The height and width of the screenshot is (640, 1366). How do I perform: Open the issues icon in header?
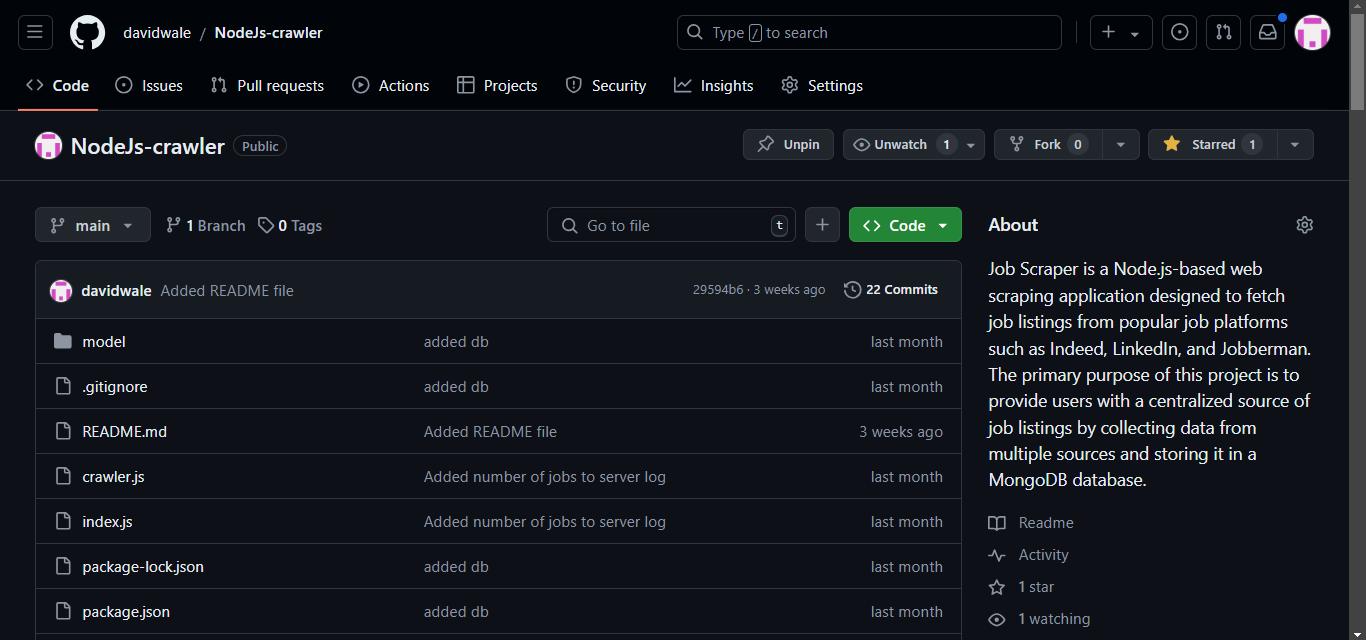click(1180, 33)
